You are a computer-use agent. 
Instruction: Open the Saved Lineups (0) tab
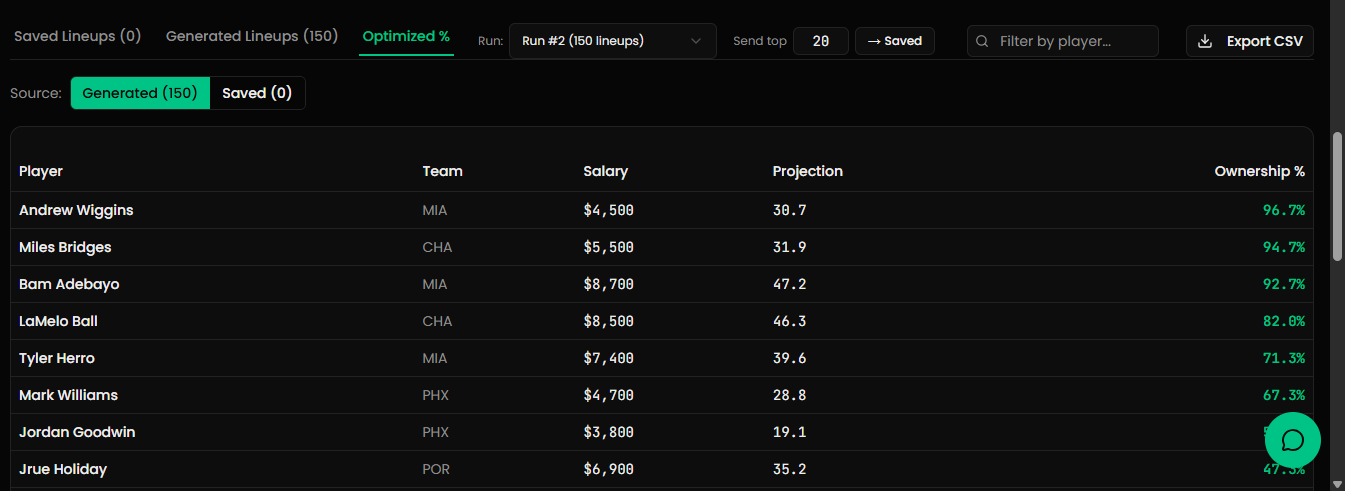77,36
